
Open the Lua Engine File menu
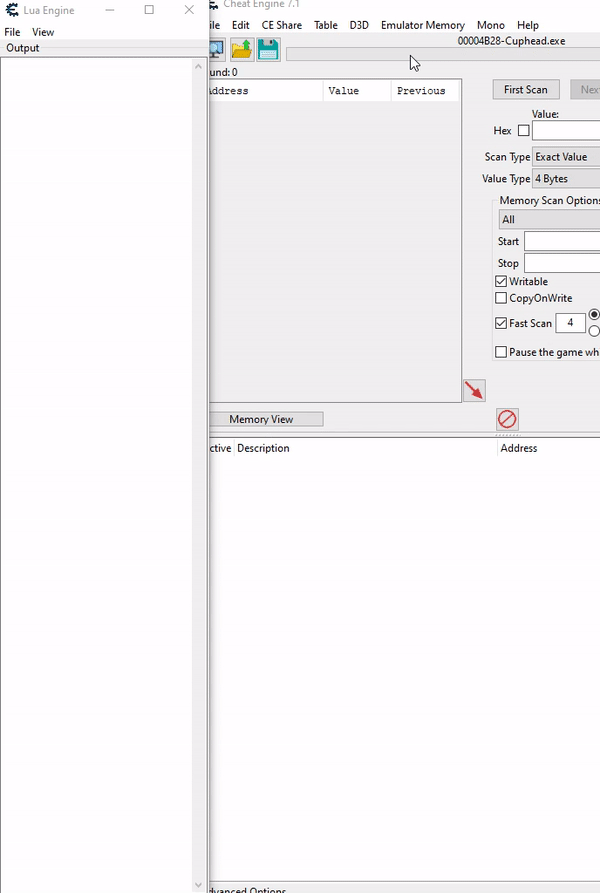(12, 32)
